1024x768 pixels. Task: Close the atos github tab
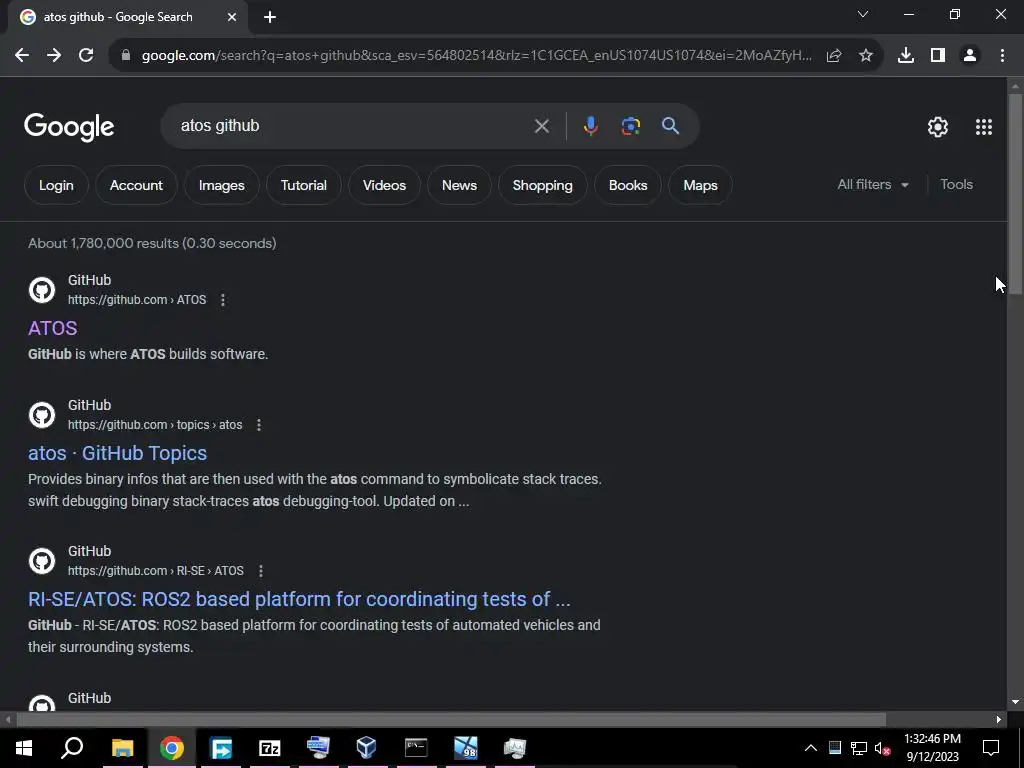tap(232, 18)
